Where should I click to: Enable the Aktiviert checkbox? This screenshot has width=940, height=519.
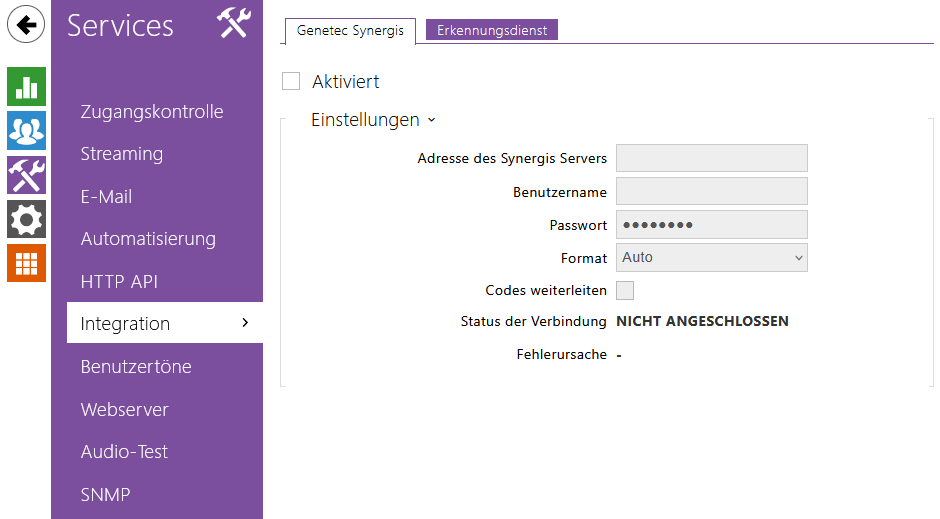[x=291, y=81]
